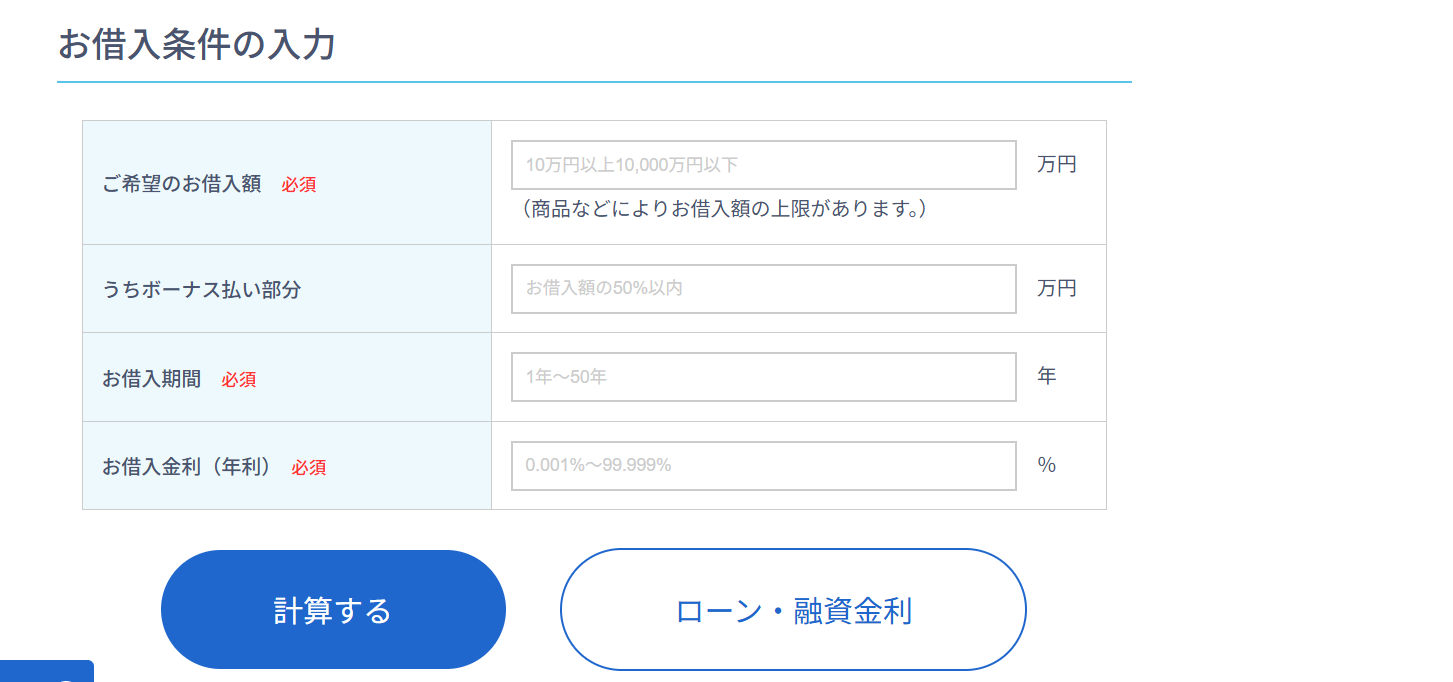Focus the お借入金利 percent input field
Screen dimensions: 1453x682
pos(763,466)
